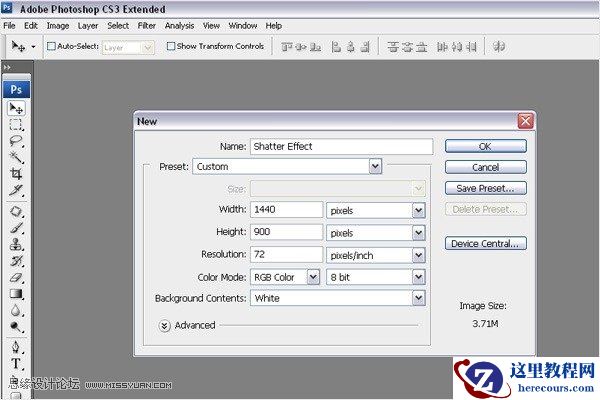Click the Height field showing 900
600x400 pixels.
coord(287,232)
